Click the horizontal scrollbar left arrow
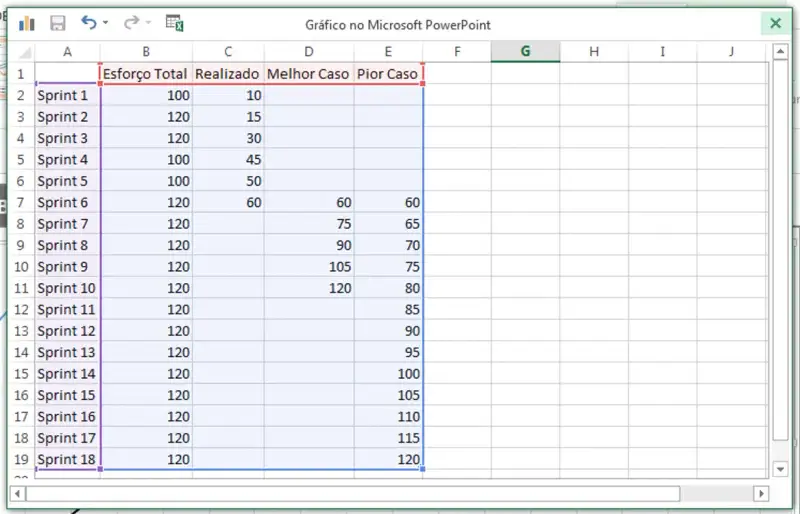This screenshot has width=800, height=514. tap(18, 494)
